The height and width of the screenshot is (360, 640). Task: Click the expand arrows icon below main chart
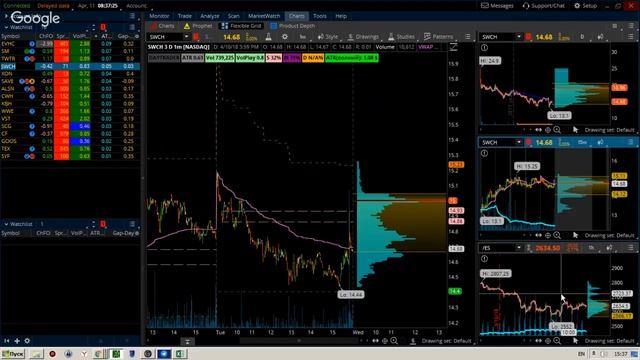tap(375, 340)
